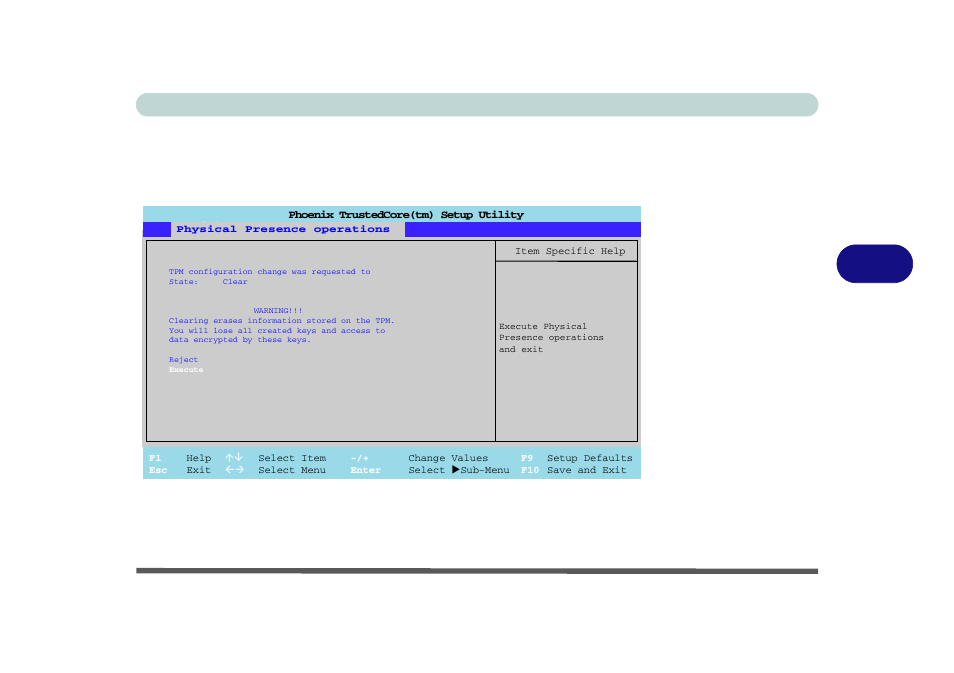
Task: Click the Esc Exit key hint
Action: tap(180, 470)
